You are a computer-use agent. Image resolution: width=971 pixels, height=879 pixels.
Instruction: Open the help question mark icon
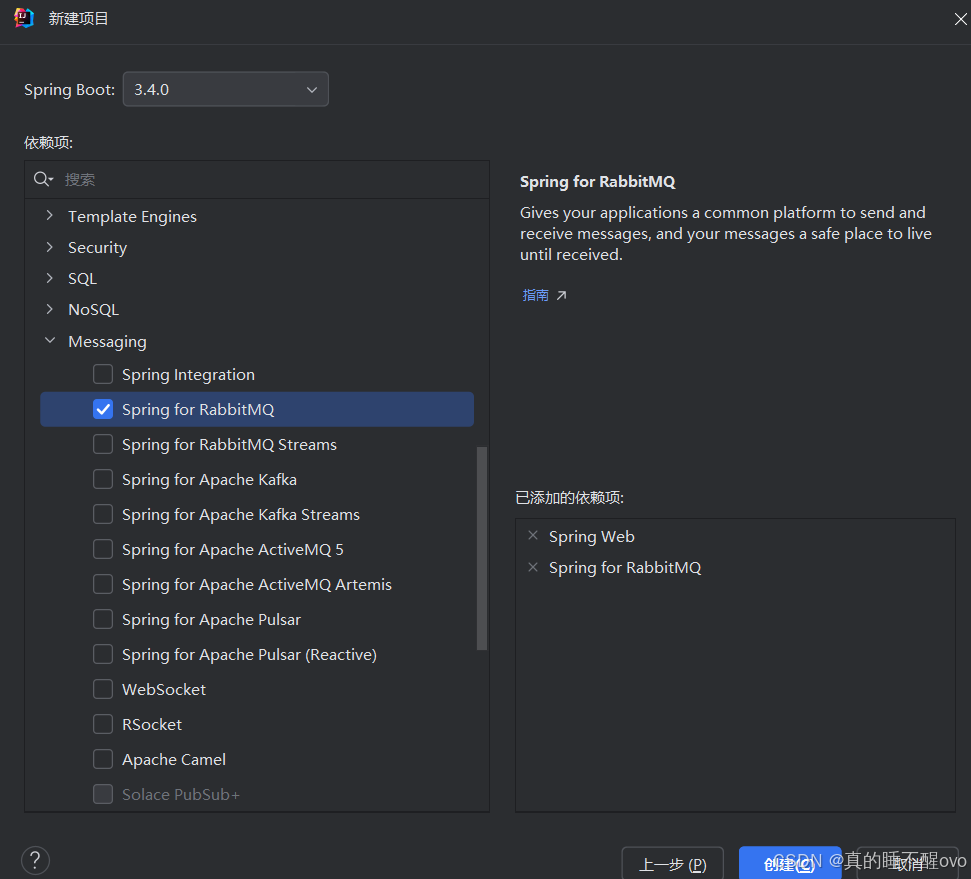click(x=35, y=860)
